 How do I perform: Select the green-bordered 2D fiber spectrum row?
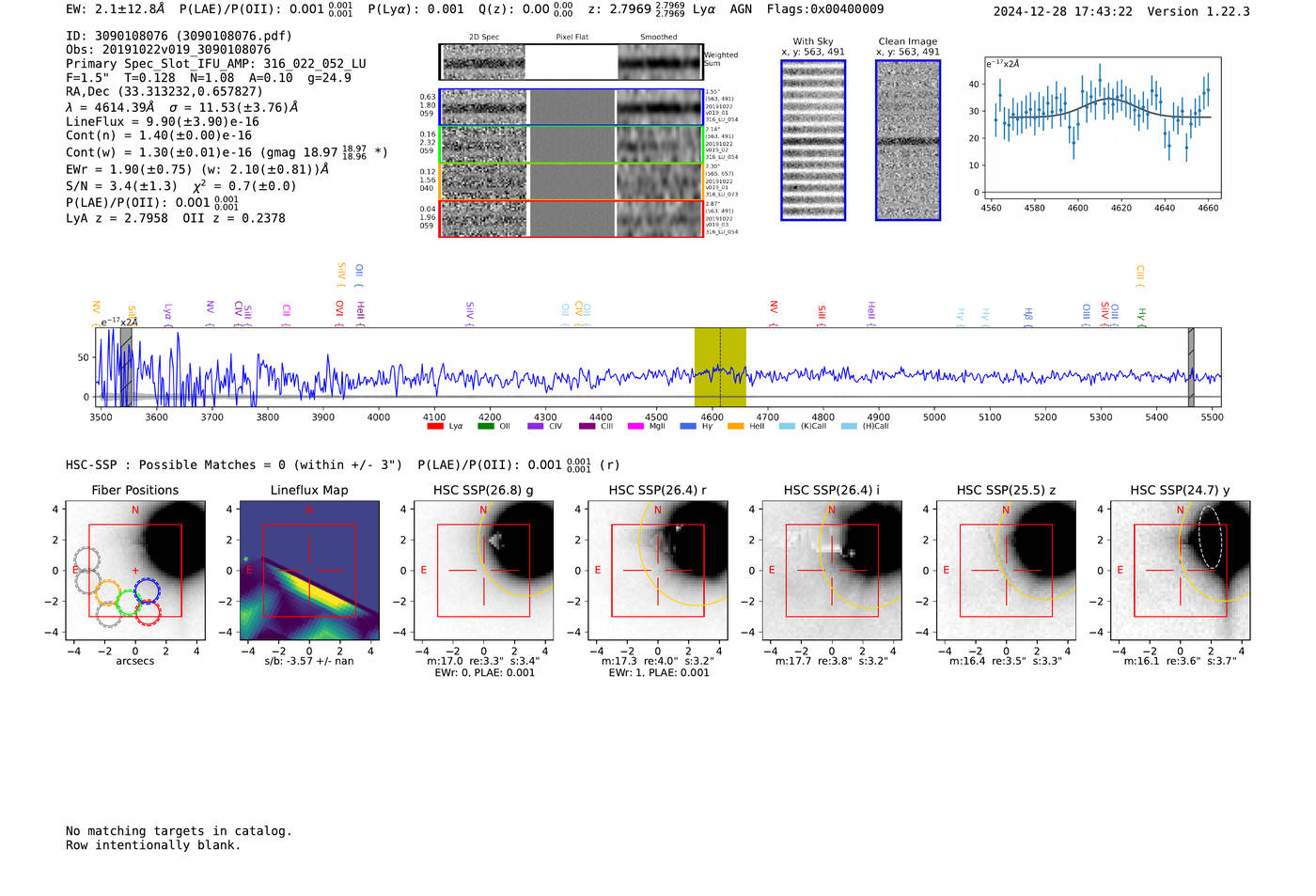tap(572, 145)
